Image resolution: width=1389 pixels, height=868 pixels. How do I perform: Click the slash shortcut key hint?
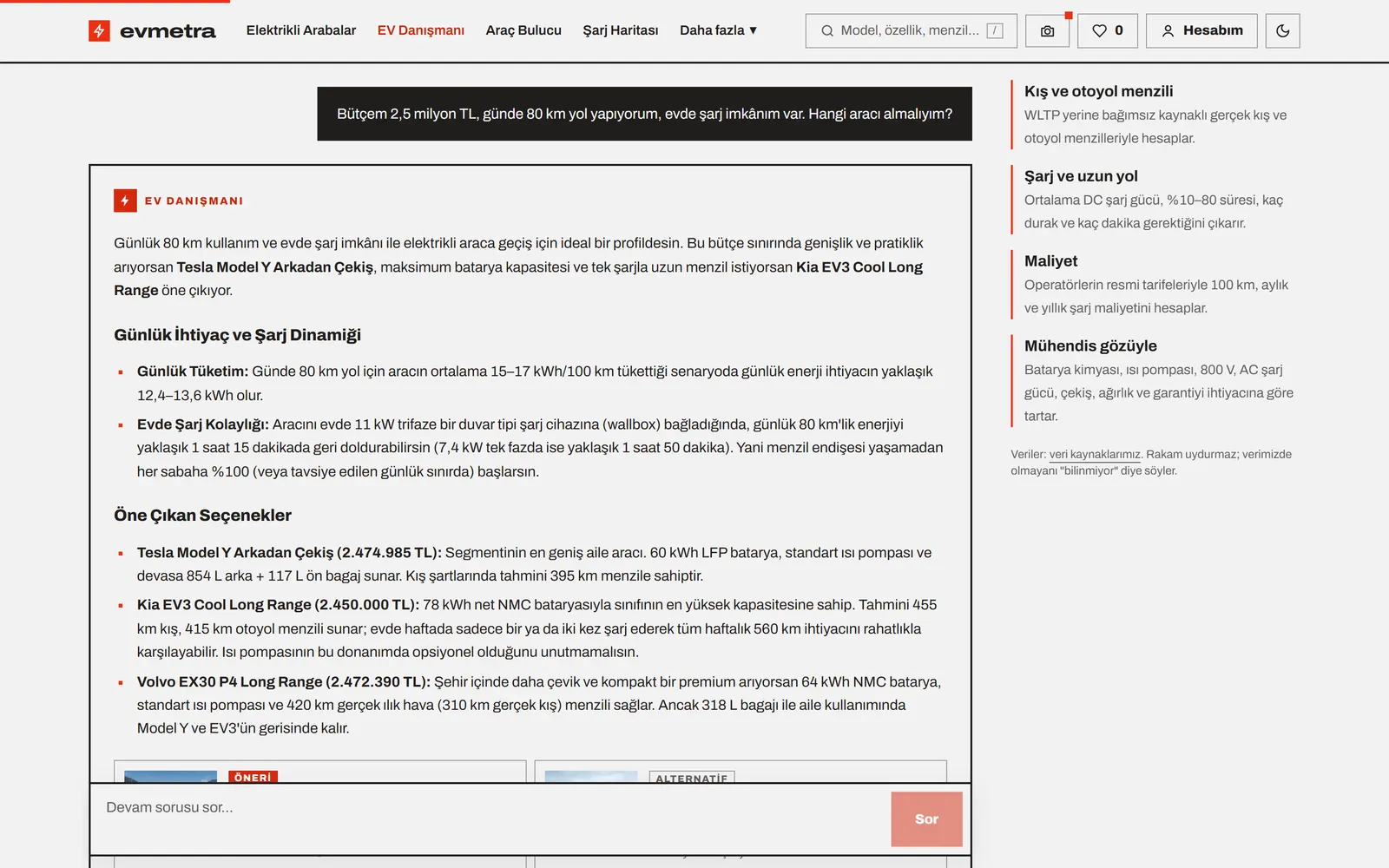click(x=995, y=31)
